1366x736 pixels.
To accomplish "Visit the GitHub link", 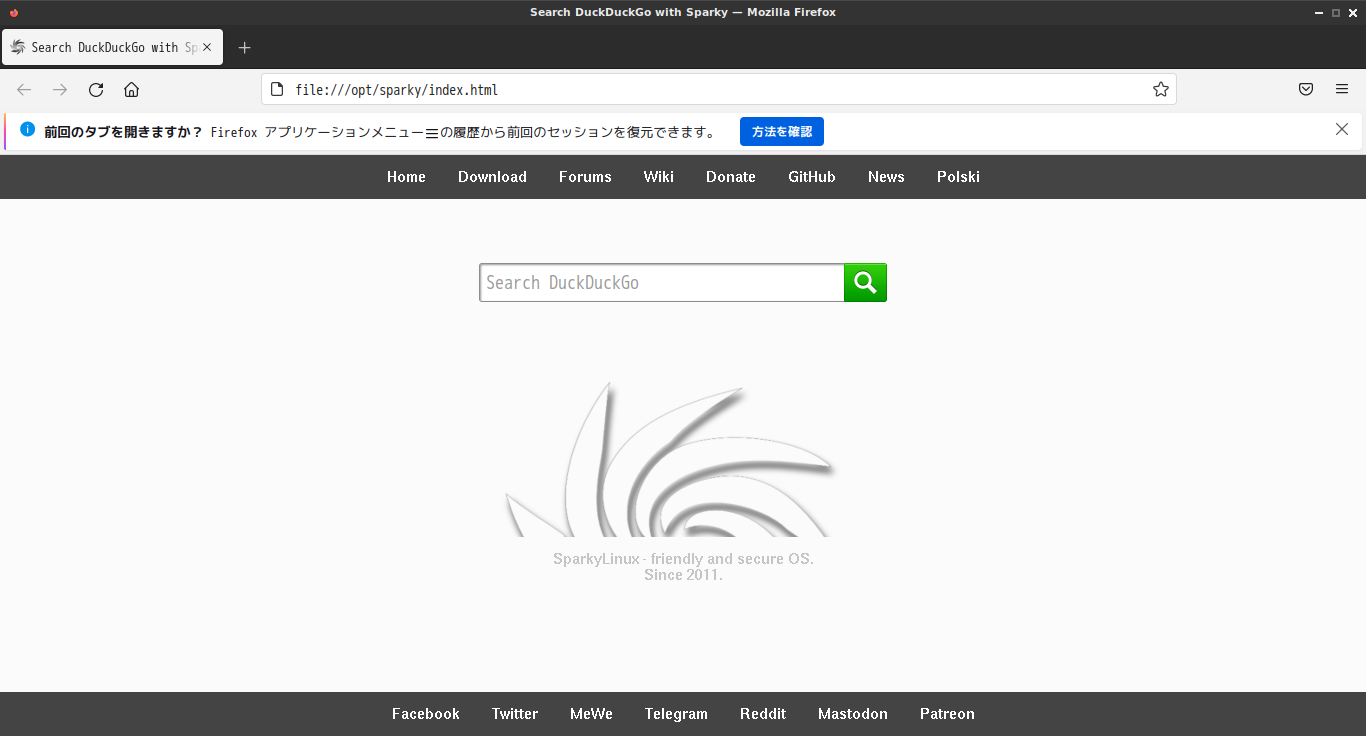I will click(812, 177).
